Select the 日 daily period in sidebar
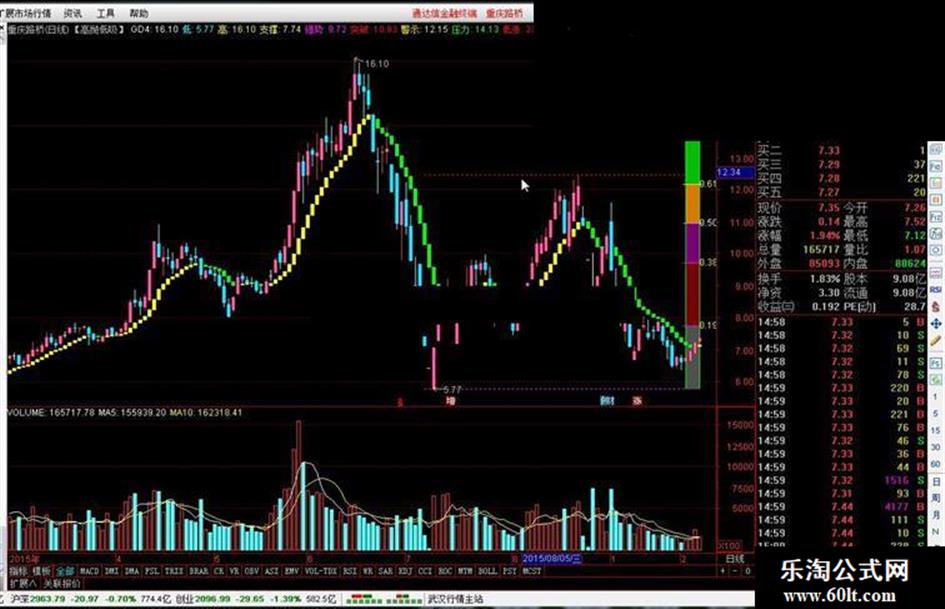This screenshot has width=945, height=609. point(936,481)
